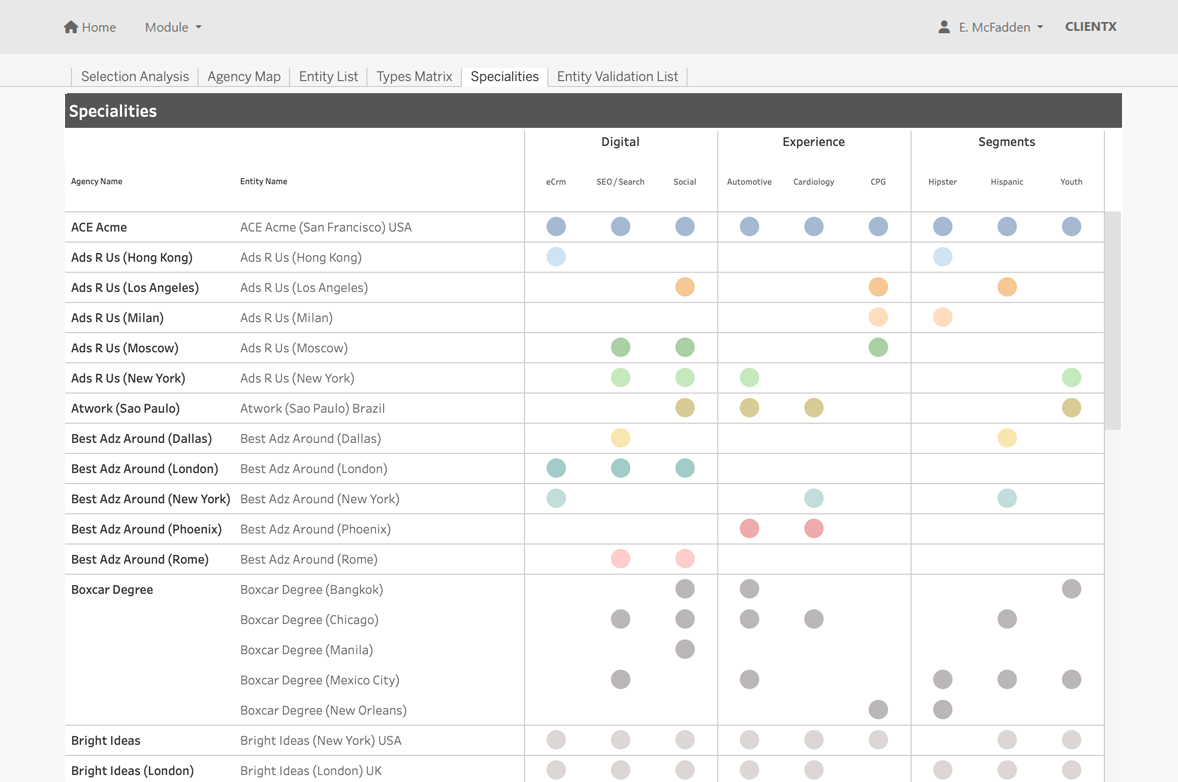Click Best Adz Around (Dallas) SEO/Search dot
This screenshot has height=782, width=1178.
point(621,437)
